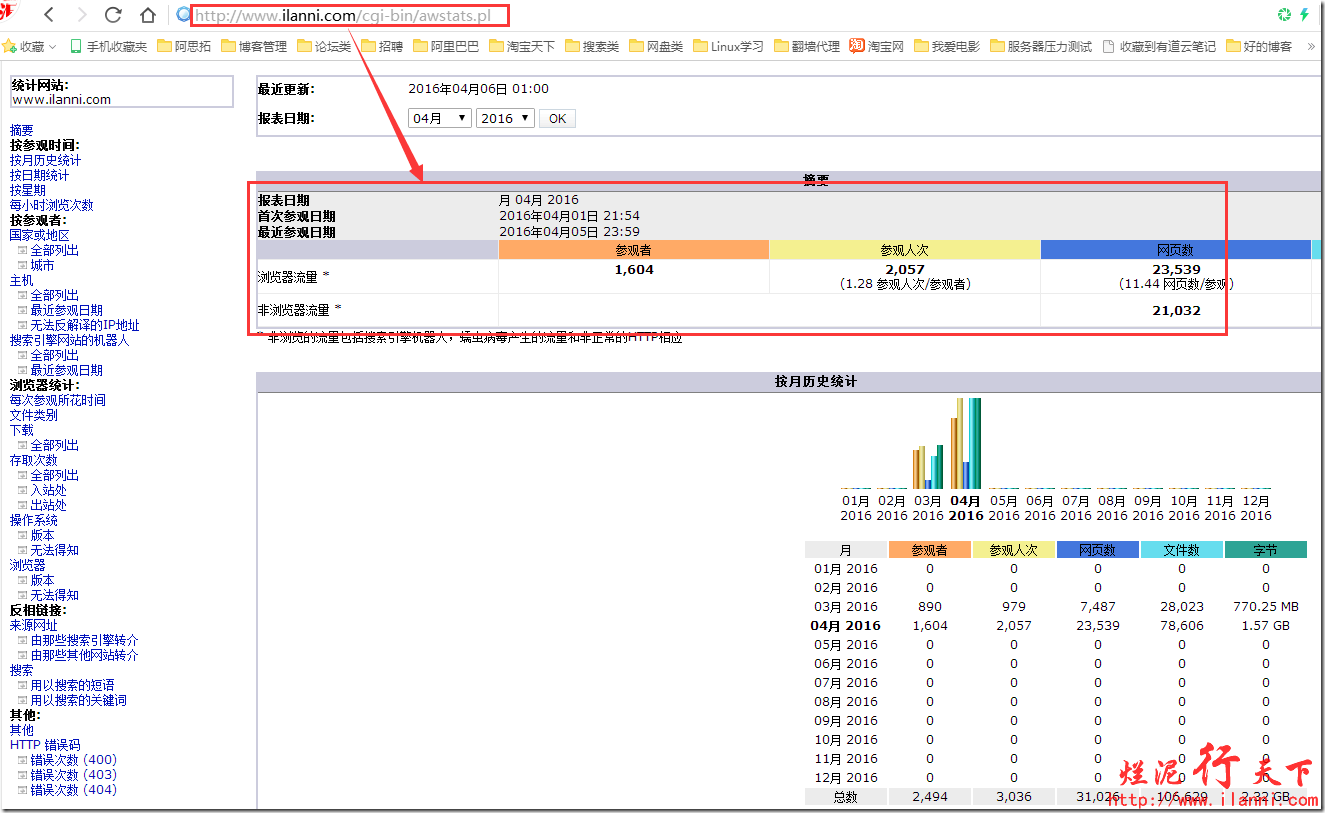Select 国家或地区 in the sidebar menu
The image size is (1325, 813).
pos(40,235)
